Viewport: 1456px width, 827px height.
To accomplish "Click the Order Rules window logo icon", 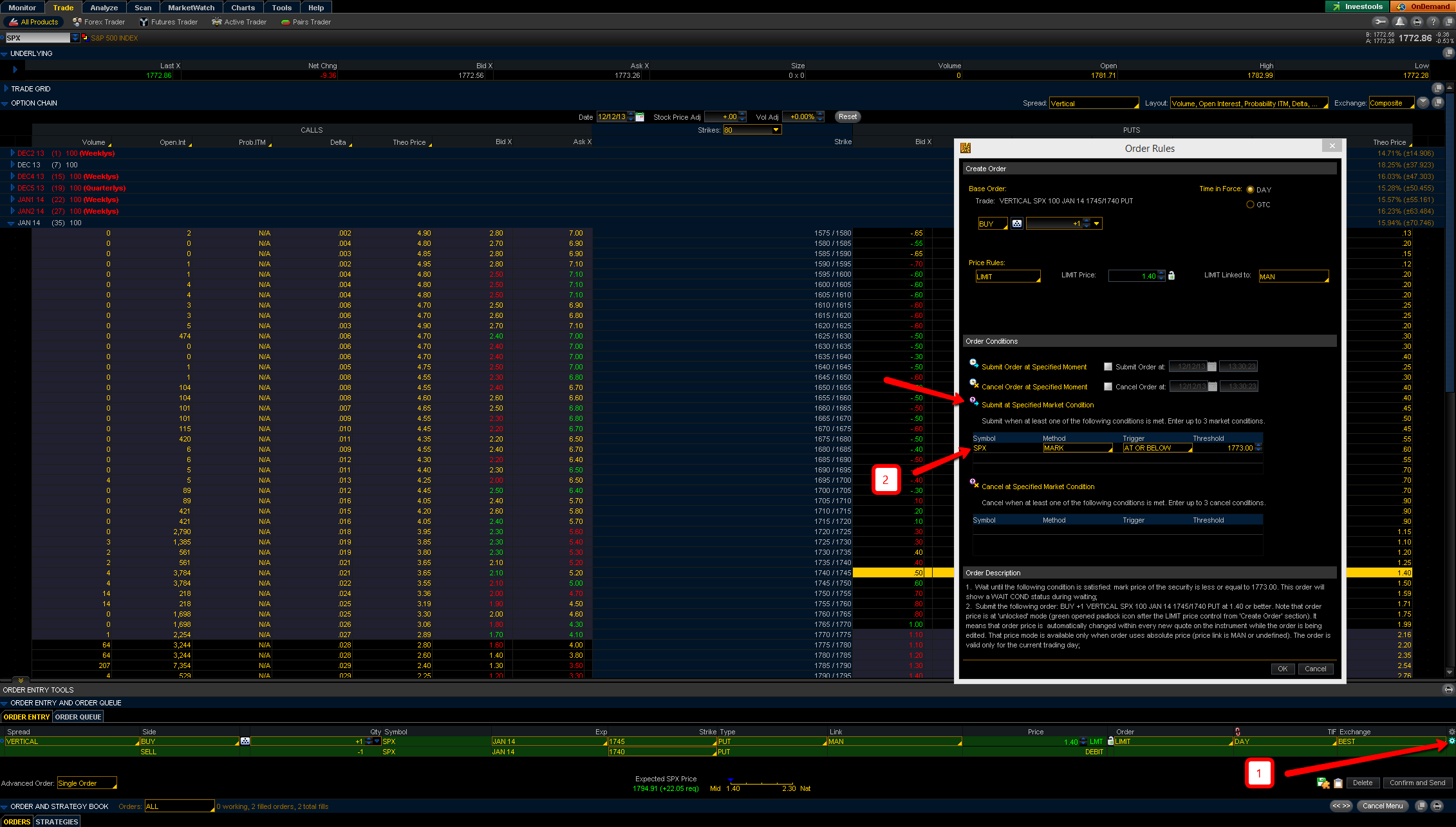I will click(966, 148).
